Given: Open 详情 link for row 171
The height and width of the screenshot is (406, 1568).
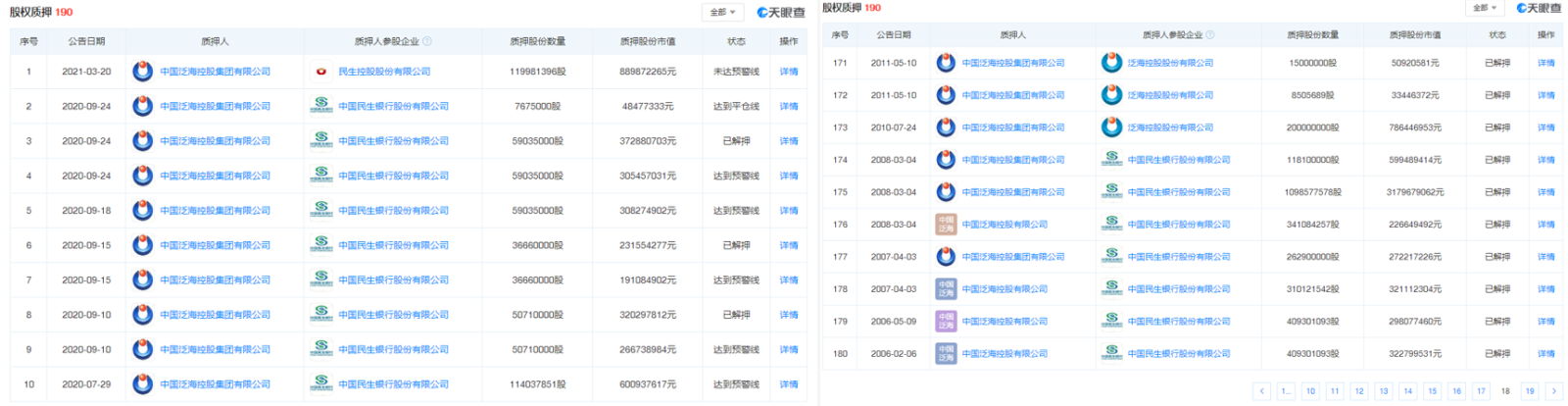Looking at the screenshot, I should coord(1546,63).
